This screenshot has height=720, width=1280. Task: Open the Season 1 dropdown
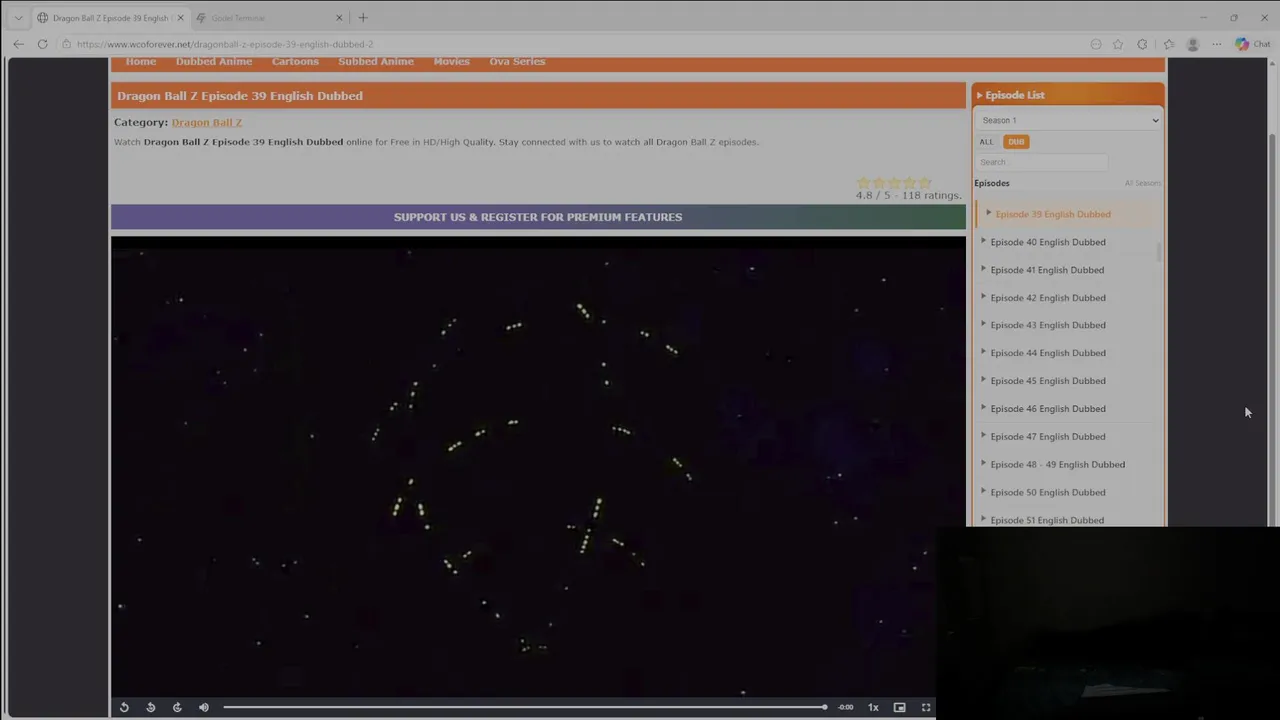point(1069,120)
